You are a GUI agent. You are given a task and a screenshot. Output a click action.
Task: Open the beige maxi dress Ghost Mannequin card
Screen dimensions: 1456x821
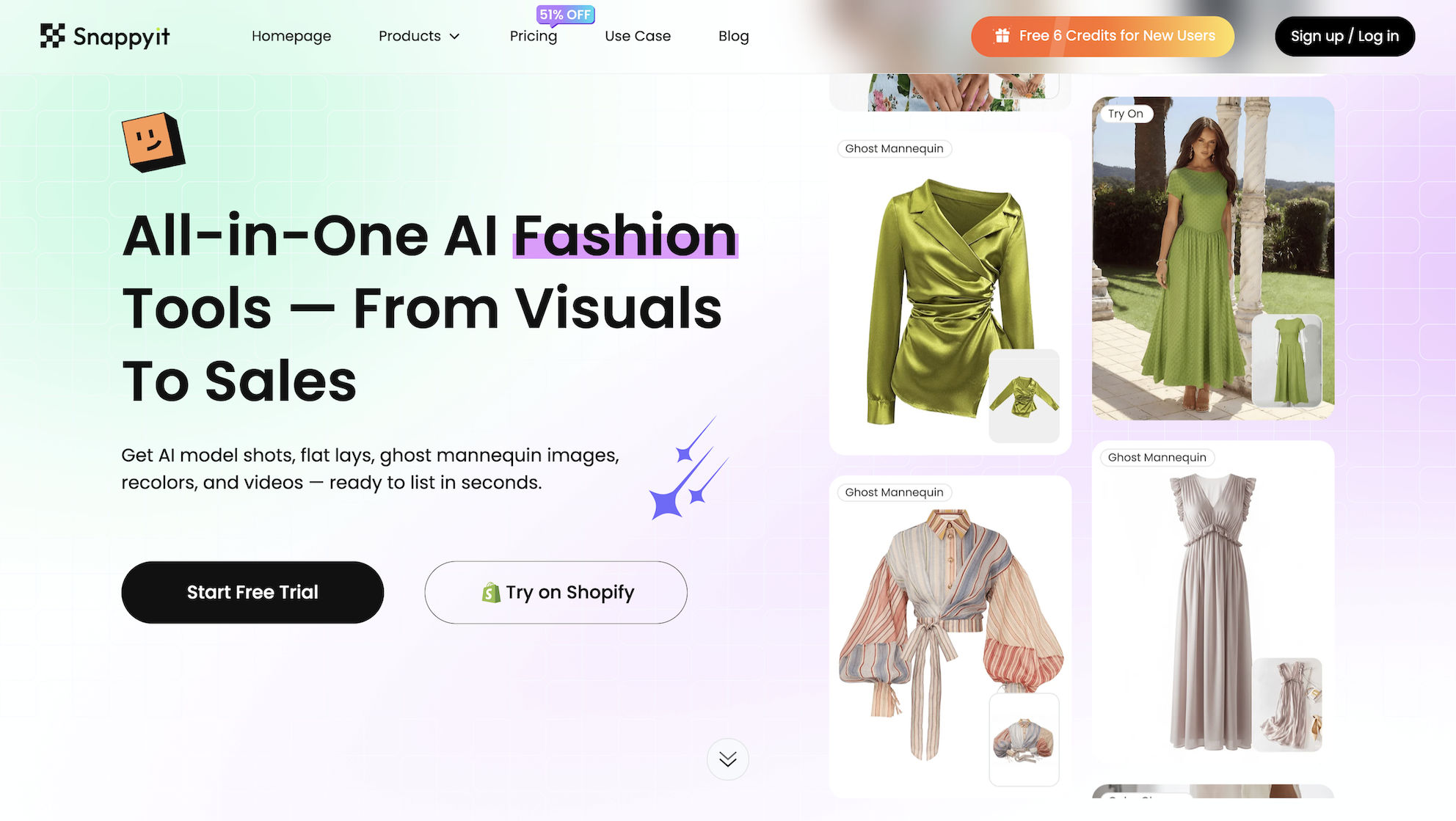coord(1213,602)
